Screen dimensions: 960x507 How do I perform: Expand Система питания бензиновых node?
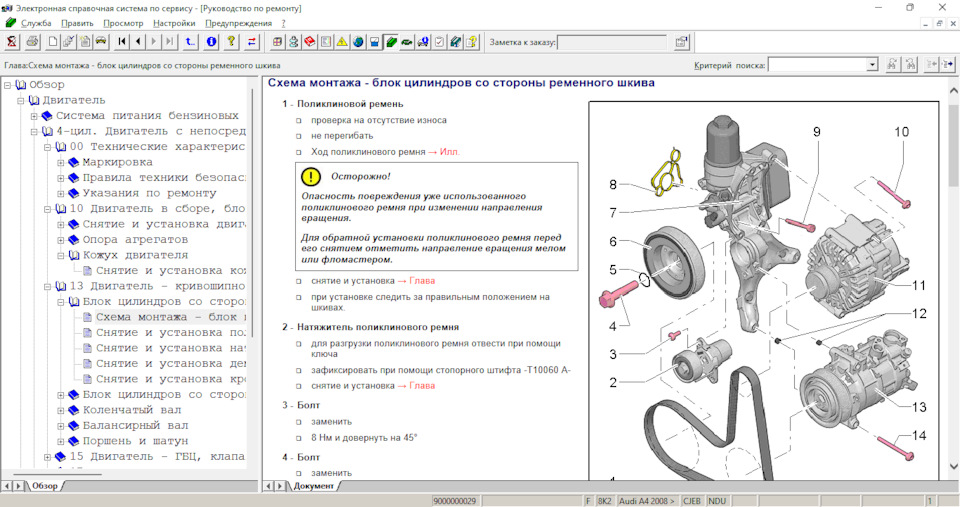34,116
